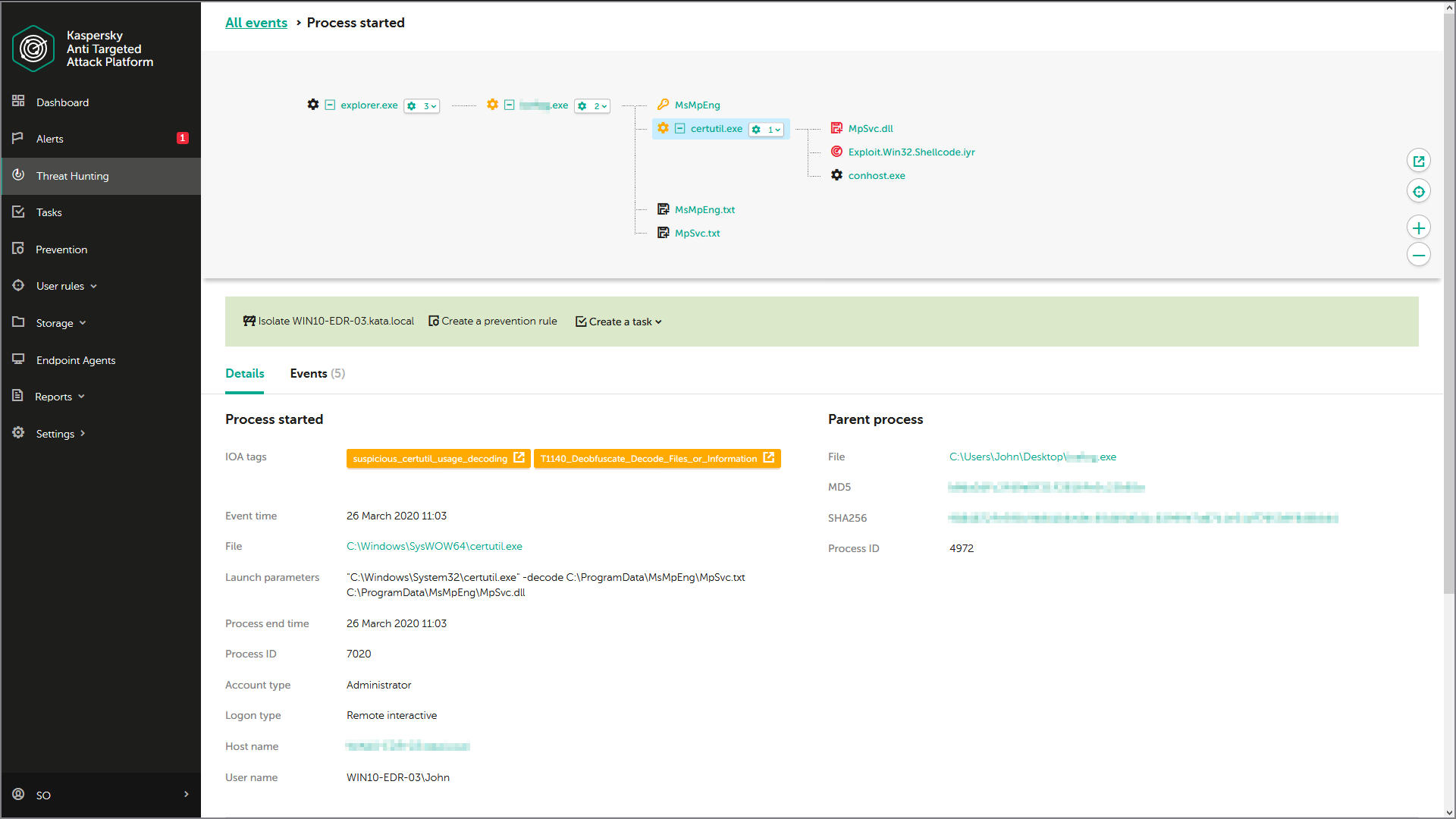This screenshot has height=819, width=1456.
Task: Collapse the certutil.exe process node
Action: click(680, 129)
